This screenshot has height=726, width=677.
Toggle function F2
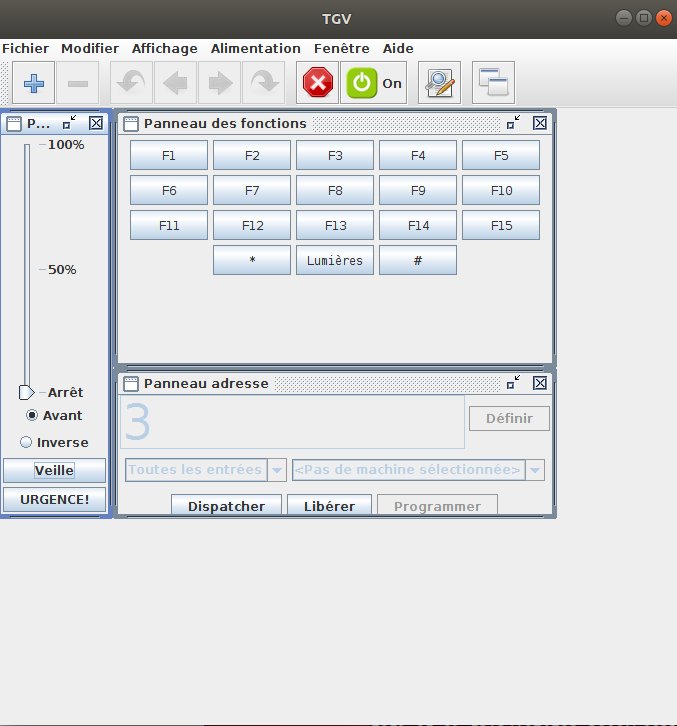coord(252,156)
